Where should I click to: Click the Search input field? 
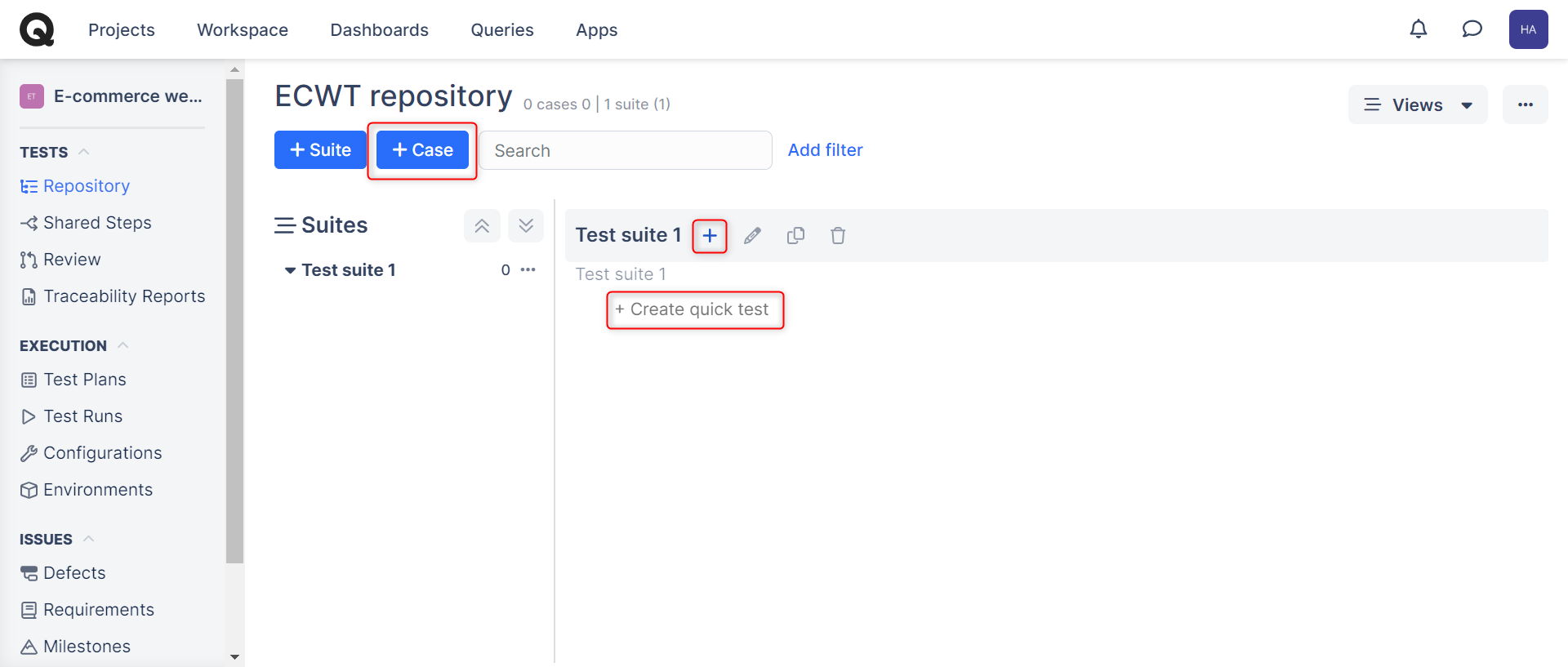pos(625,150)
